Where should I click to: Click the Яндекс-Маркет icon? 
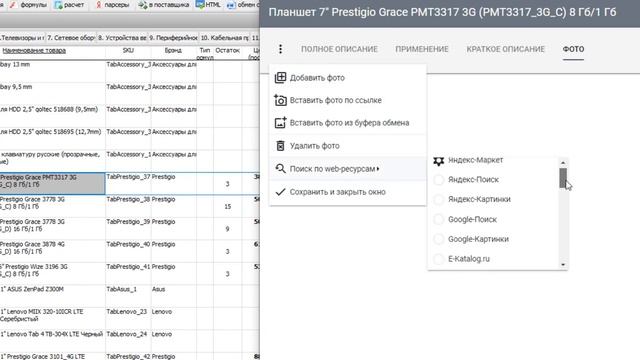[439, 161]
